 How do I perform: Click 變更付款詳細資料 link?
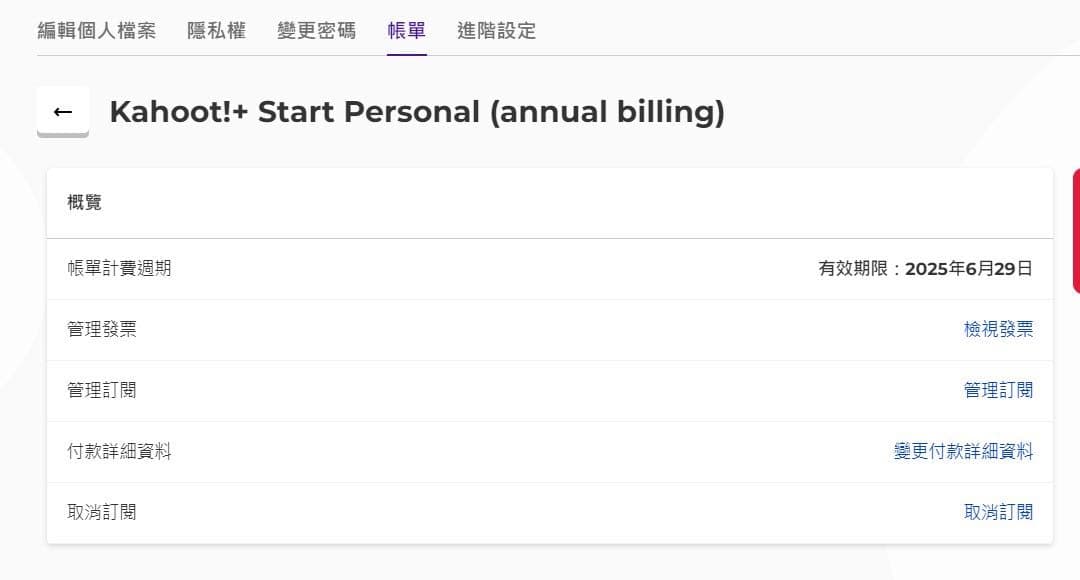point(963,451)
